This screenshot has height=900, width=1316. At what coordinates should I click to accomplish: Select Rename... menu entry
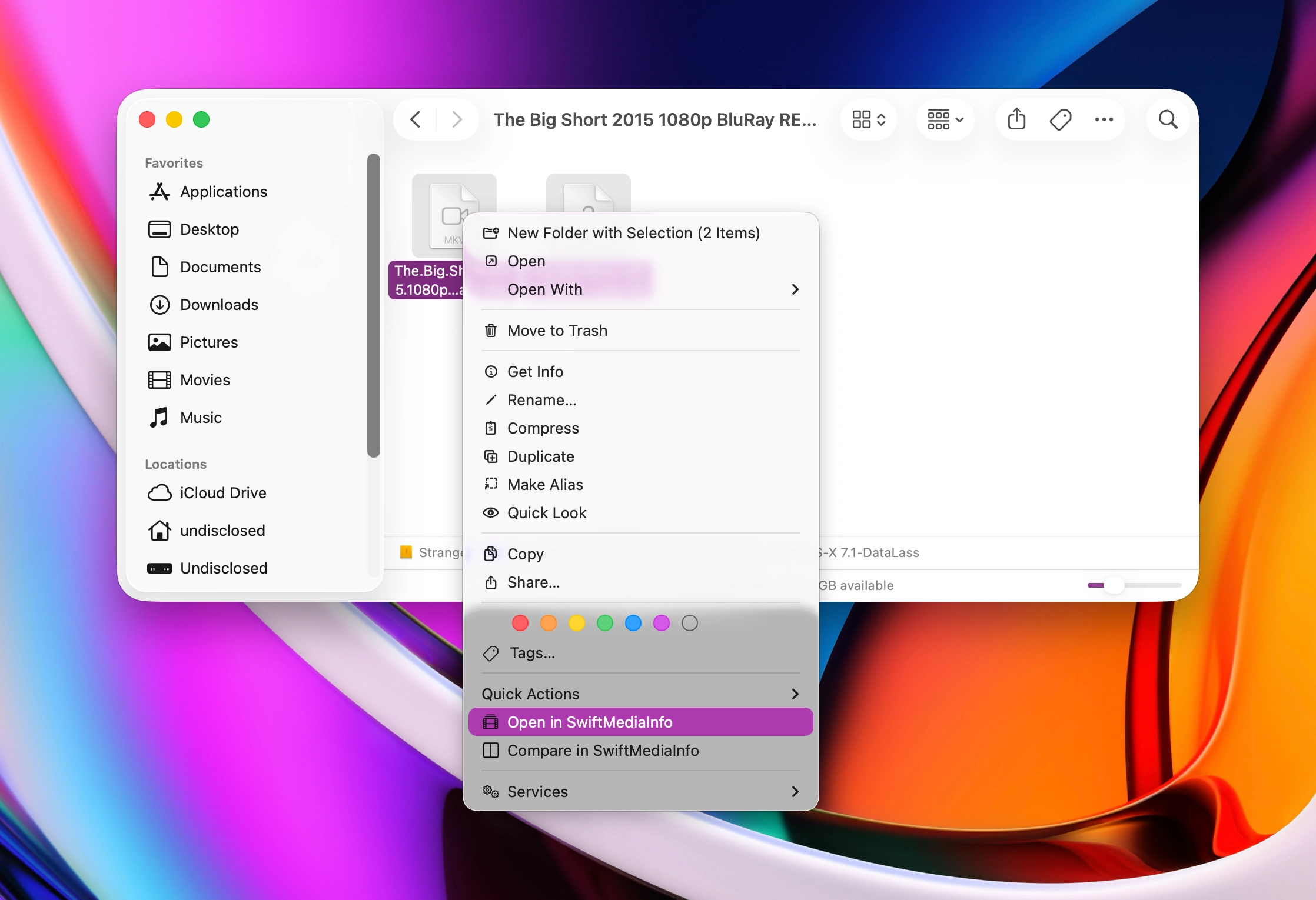coord(640,399)
